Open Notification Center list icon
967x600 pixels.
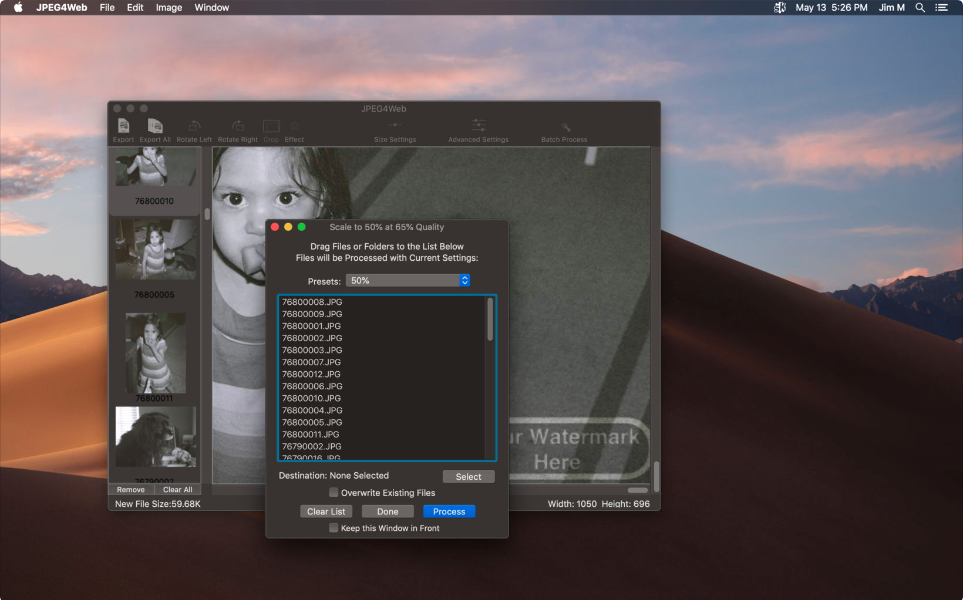(x=941, y=7)
